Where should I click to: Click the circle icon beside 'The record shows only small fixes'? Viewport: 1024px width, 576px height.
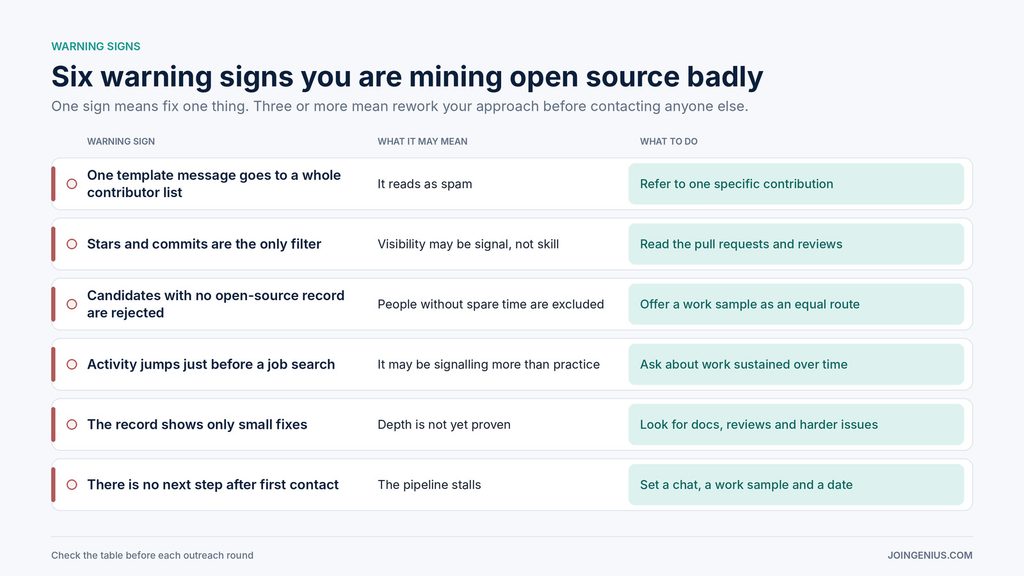pyautogui.click(x=72, y=424)
